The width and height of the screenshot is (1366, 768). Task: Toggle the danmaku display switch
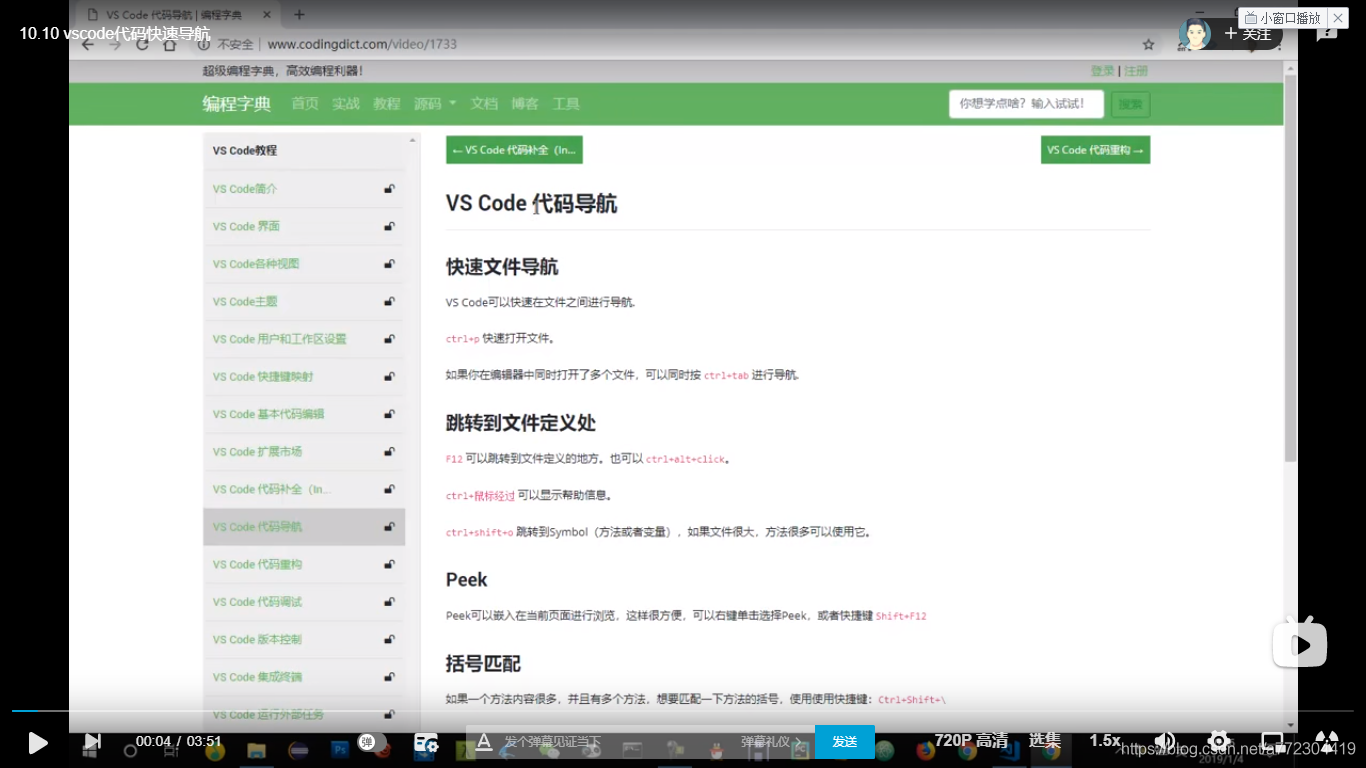pos(371,742)
